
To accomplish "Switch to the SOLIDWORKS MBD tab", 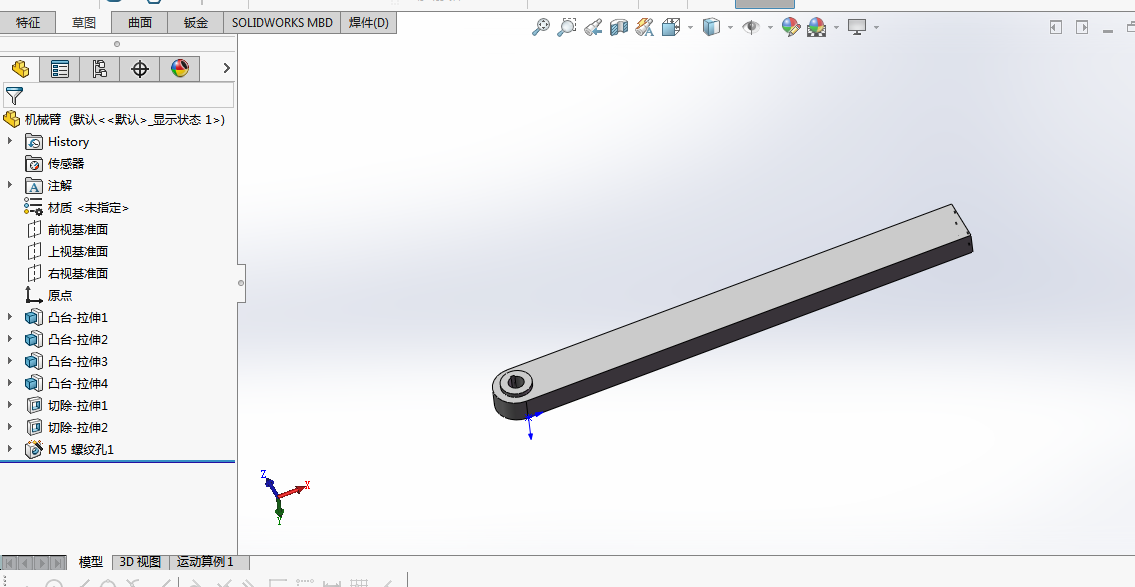I will click(x=282, y=22).
